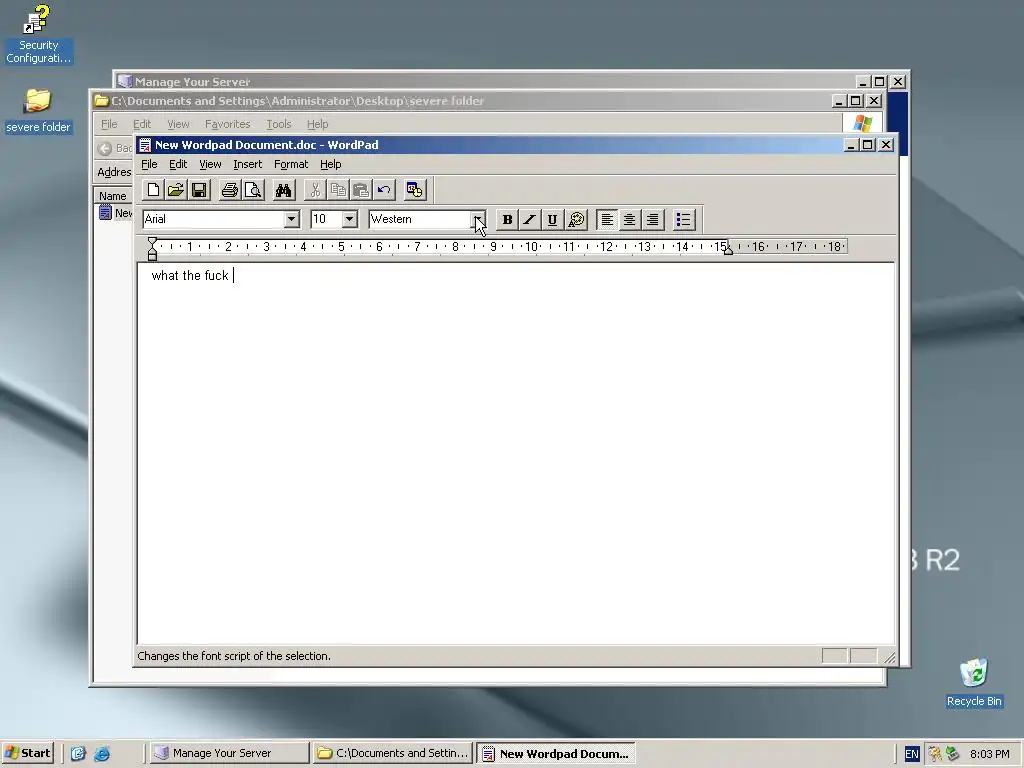
Task: Toggle Bold formatting
Action: click(507, 219)
